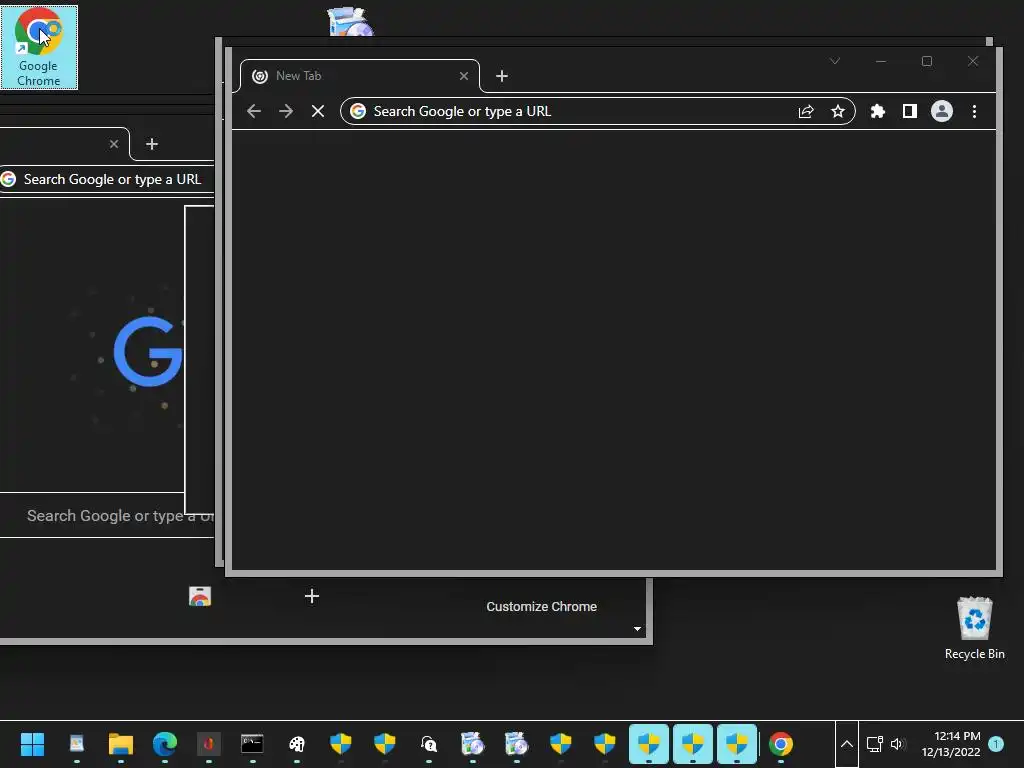Open the Web Store shortcut tile in background window
Screen dimensions: 1024x768
tap(200, 596)
